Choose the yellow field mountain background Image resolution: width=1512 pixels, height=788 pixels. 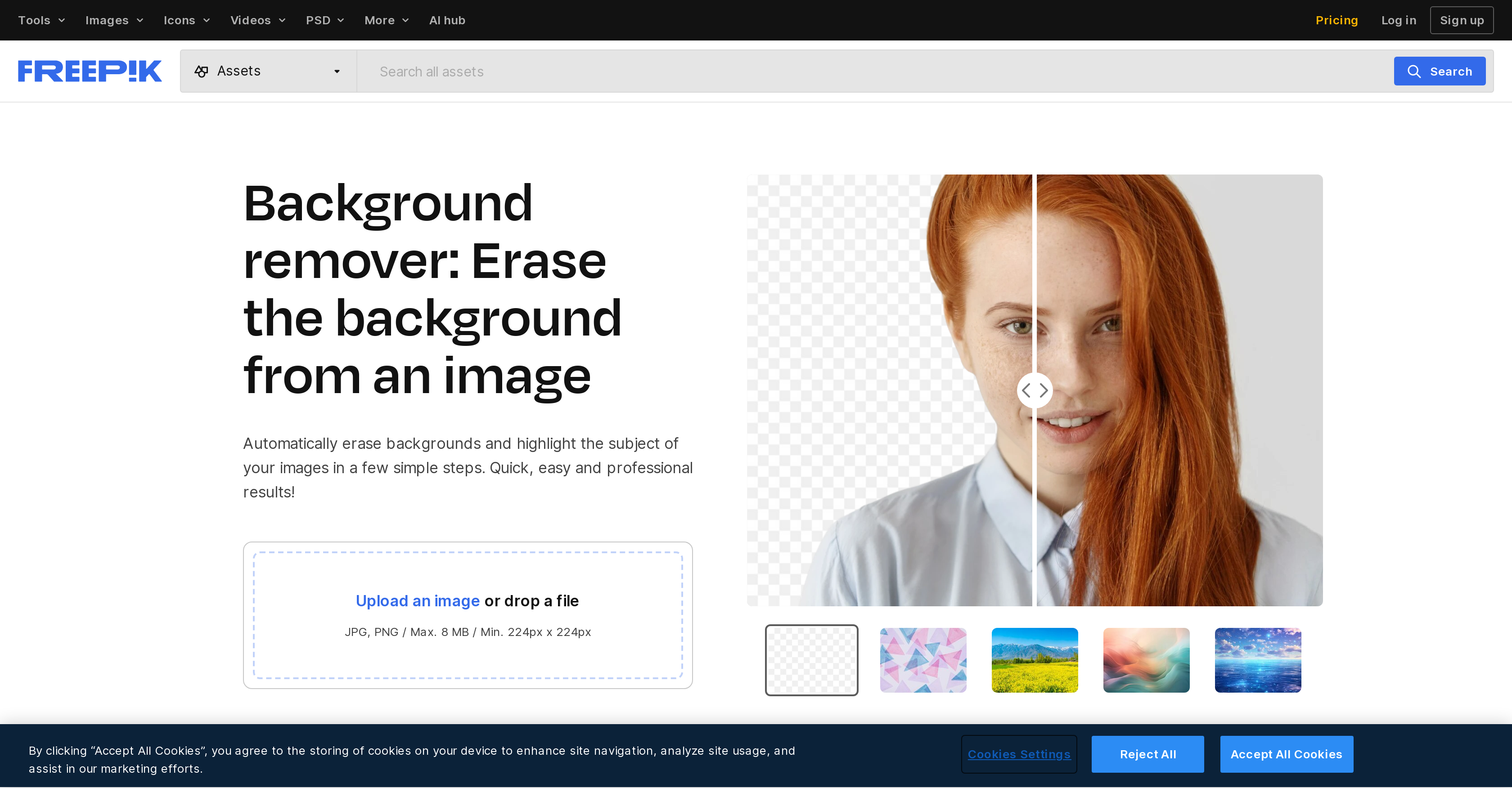1034,660
